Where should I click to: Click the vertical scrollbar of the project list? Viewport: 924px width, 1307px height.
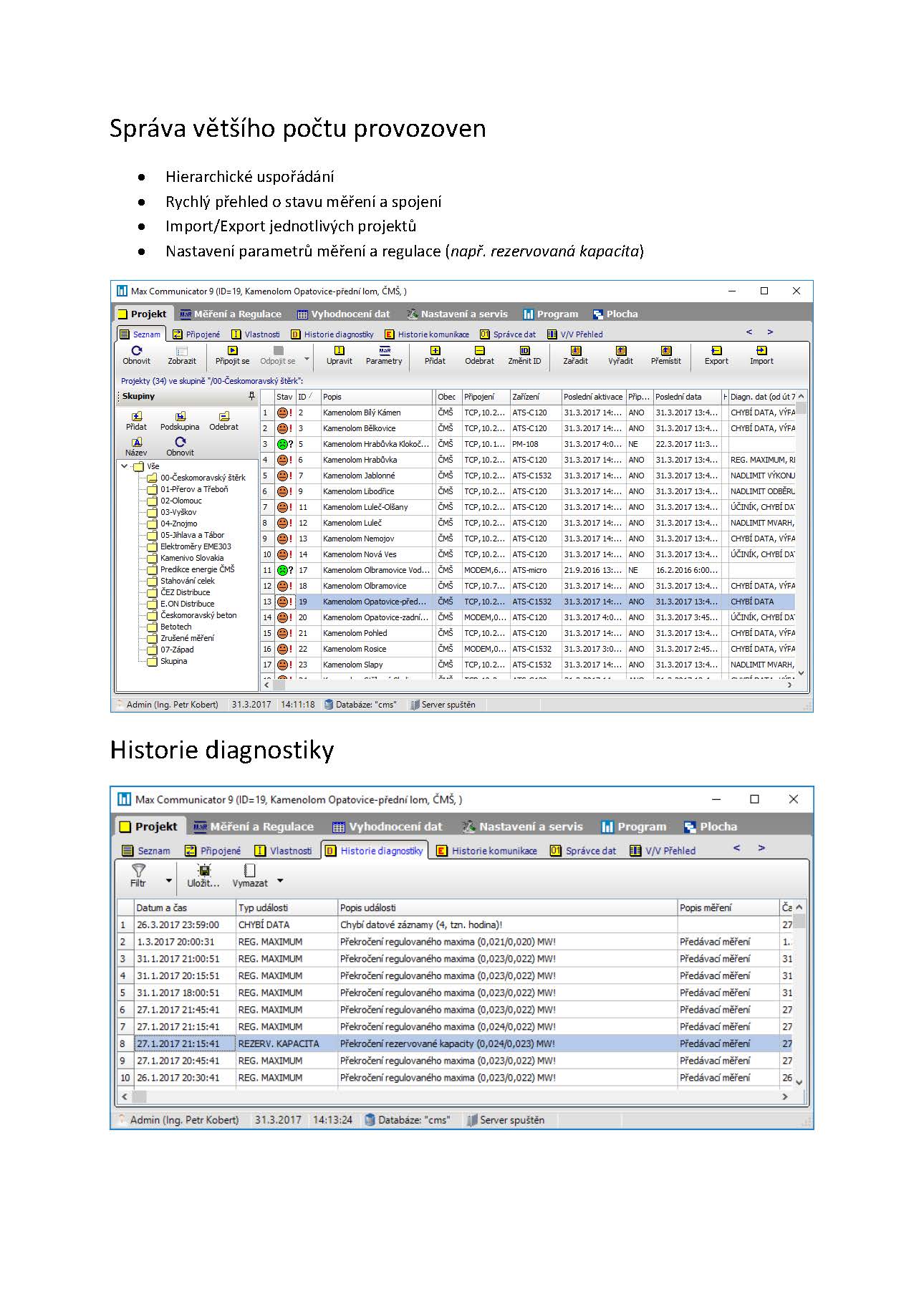click(802, 534)
